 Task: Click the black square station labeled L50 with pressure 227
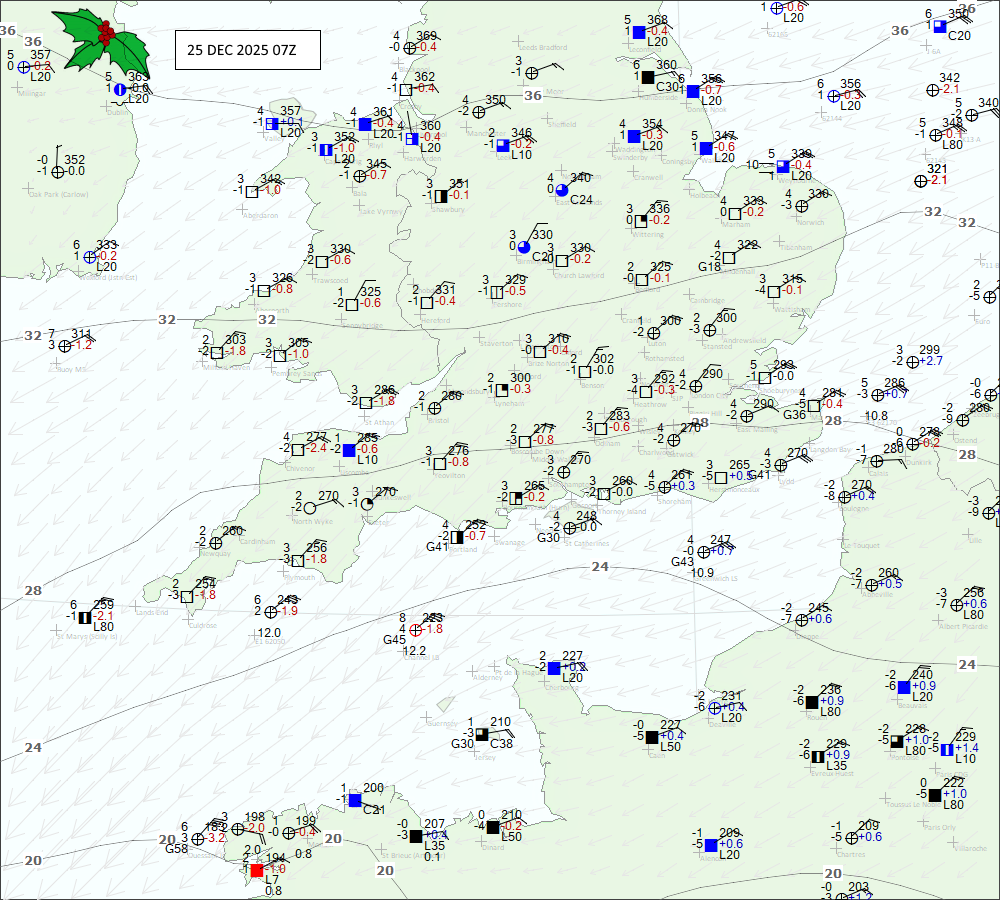652,737
